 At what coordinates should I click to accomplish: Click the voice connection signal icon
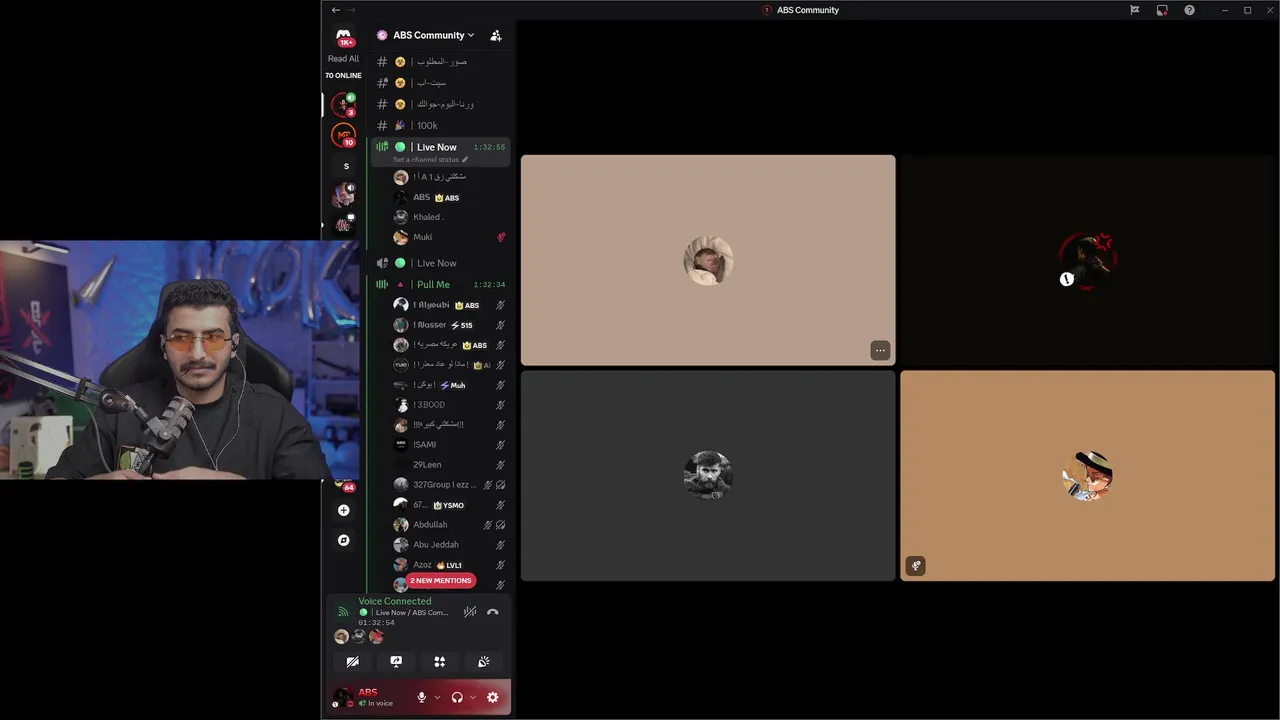[343, 612]
